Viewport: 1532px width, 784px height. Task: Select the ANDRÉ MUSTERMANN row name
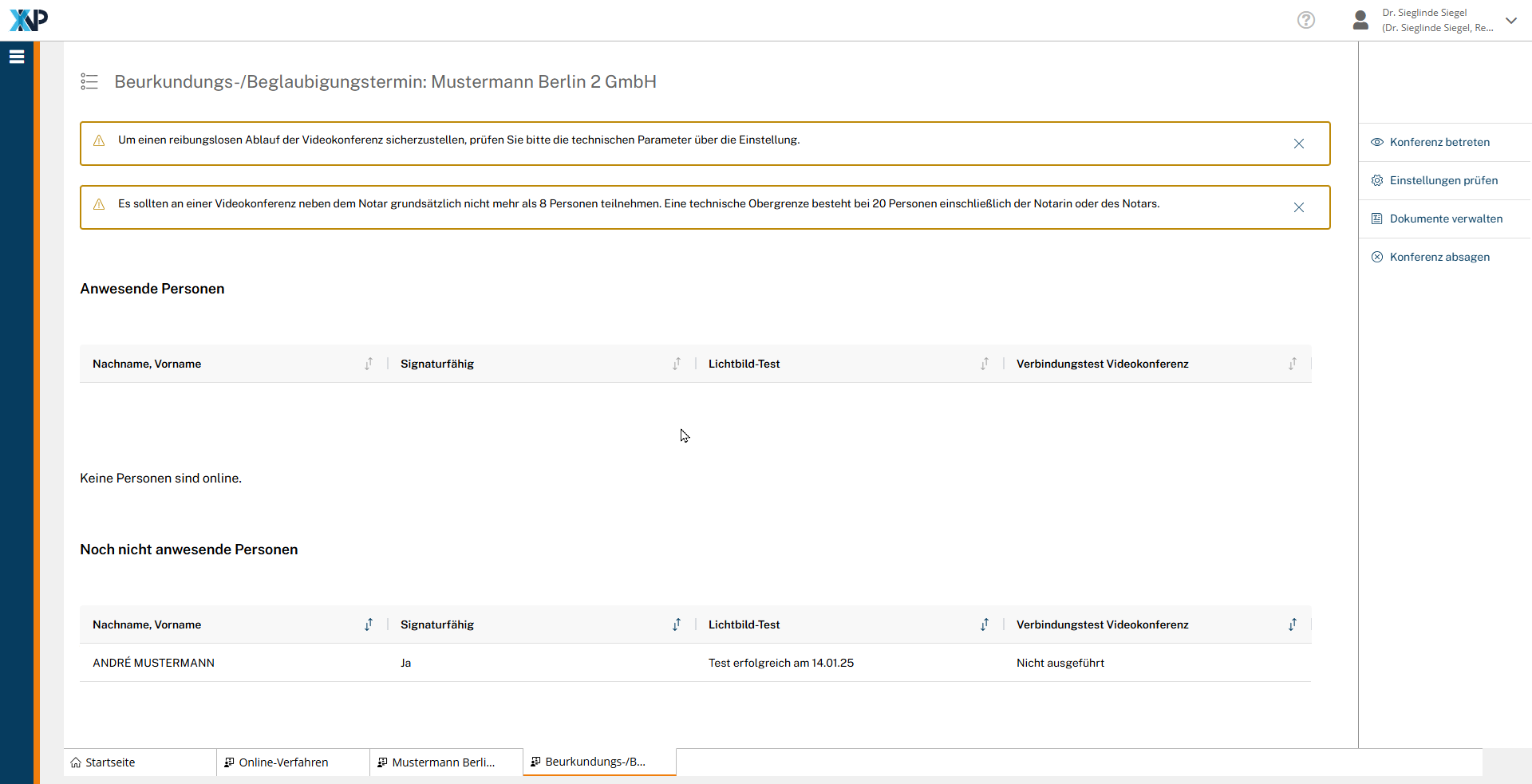153,663
